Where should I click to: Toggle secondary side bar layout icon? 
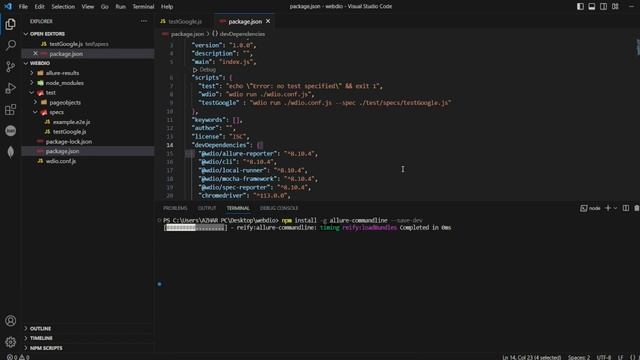(603, 7)
